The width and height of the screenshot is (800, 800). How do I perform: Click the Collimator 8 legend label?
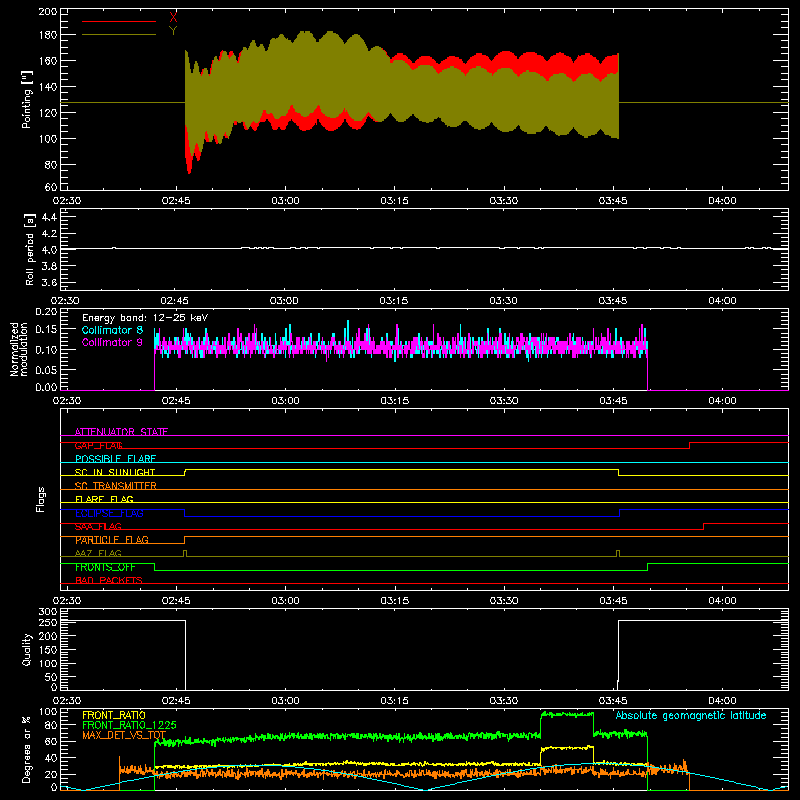[112, 330]
